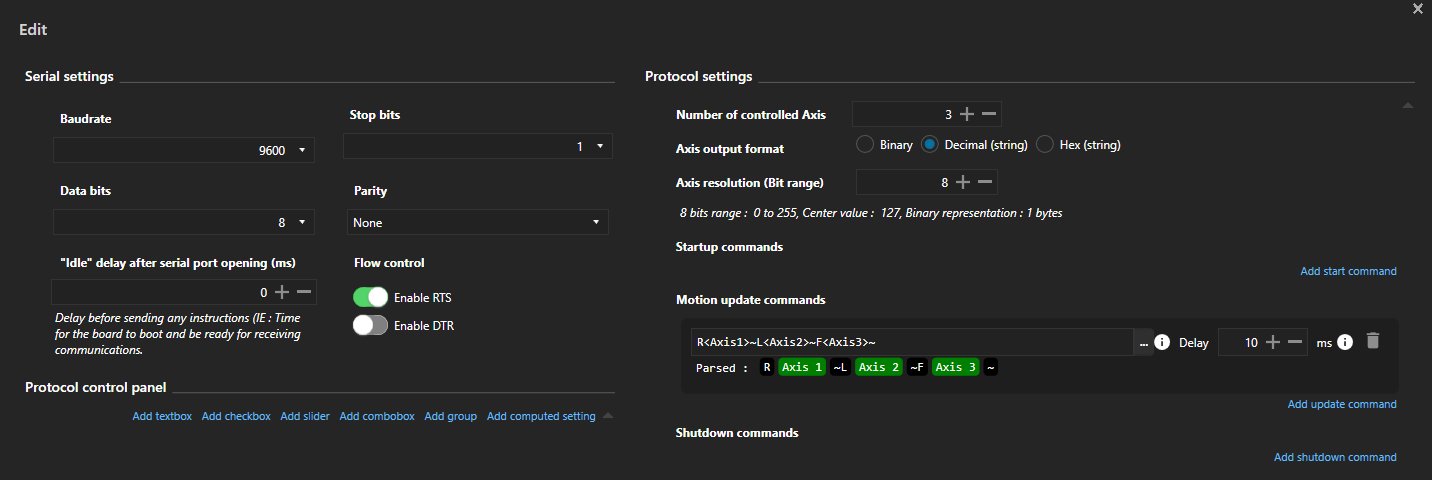Open the Baudrate dropdown

coord(184,150)
